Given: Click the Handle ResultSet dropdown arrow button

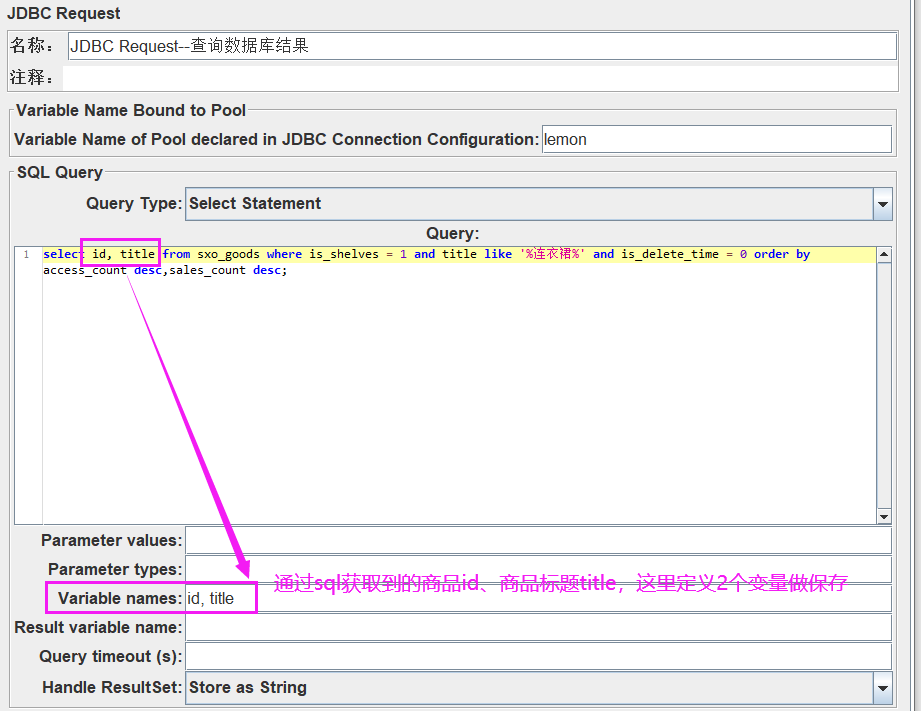Looking at the screenshot, I should coord(883,688).
